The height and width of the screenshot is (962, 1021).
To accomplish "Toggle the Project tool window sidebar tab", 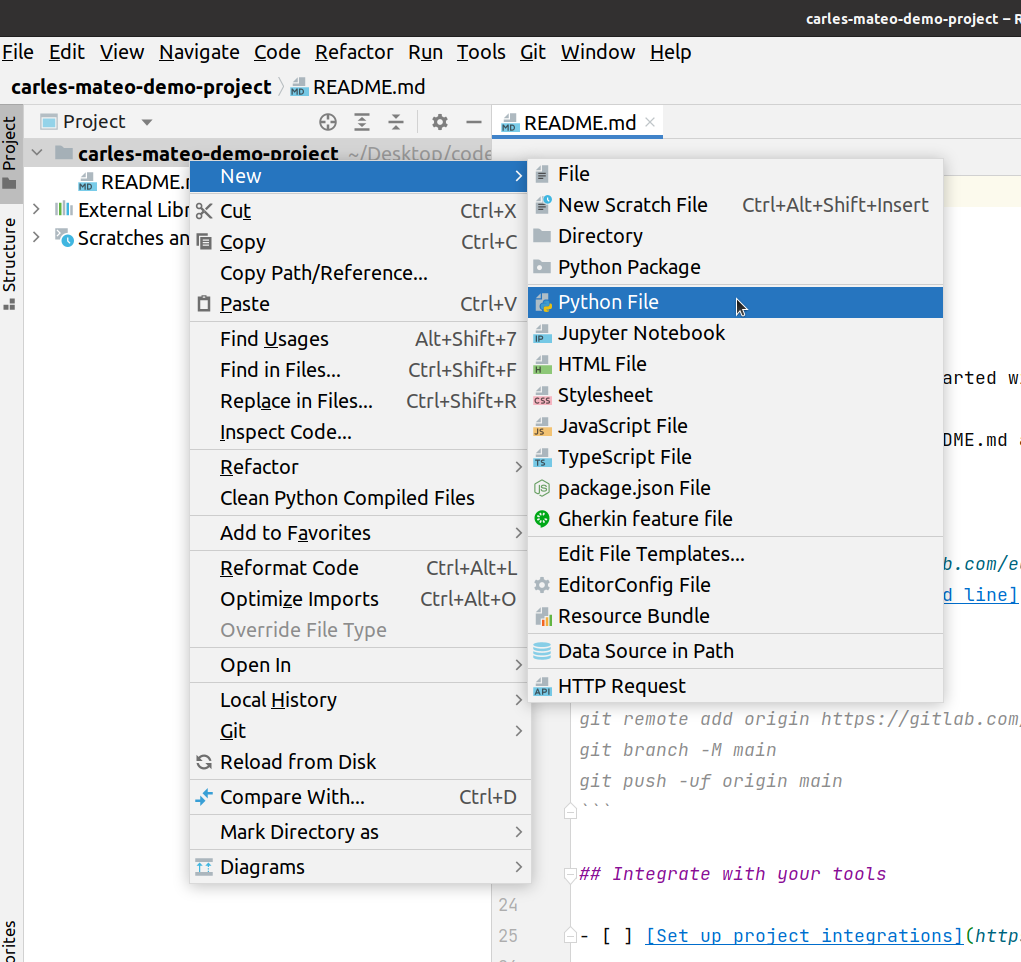I will pos(10,152).
